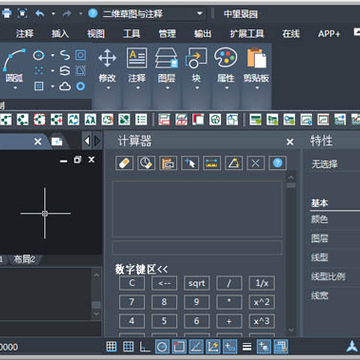Image resolution: width=360 pixels, height=360 pixels.
Task: Click the sqrt key on calculator
Action: pos(197,283)
